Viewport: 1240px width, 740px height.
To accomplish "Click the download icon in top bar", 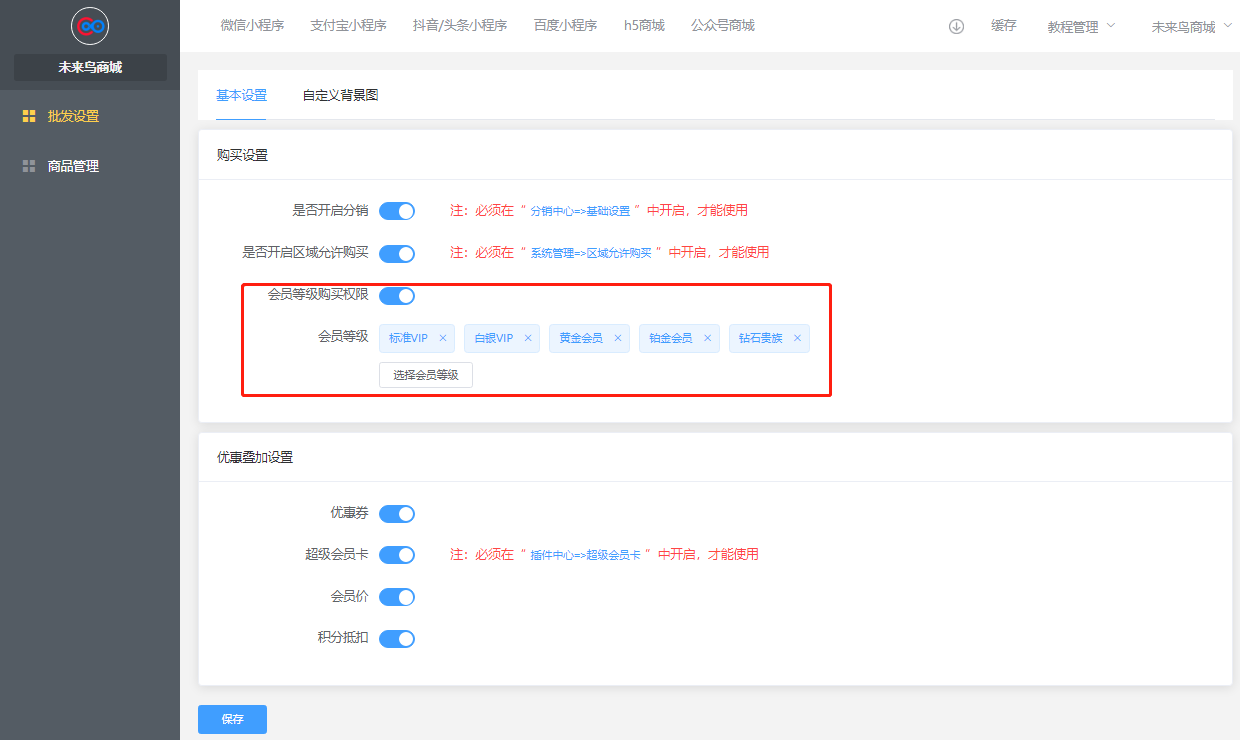I will pyautogui.click(x=956, y=27).
